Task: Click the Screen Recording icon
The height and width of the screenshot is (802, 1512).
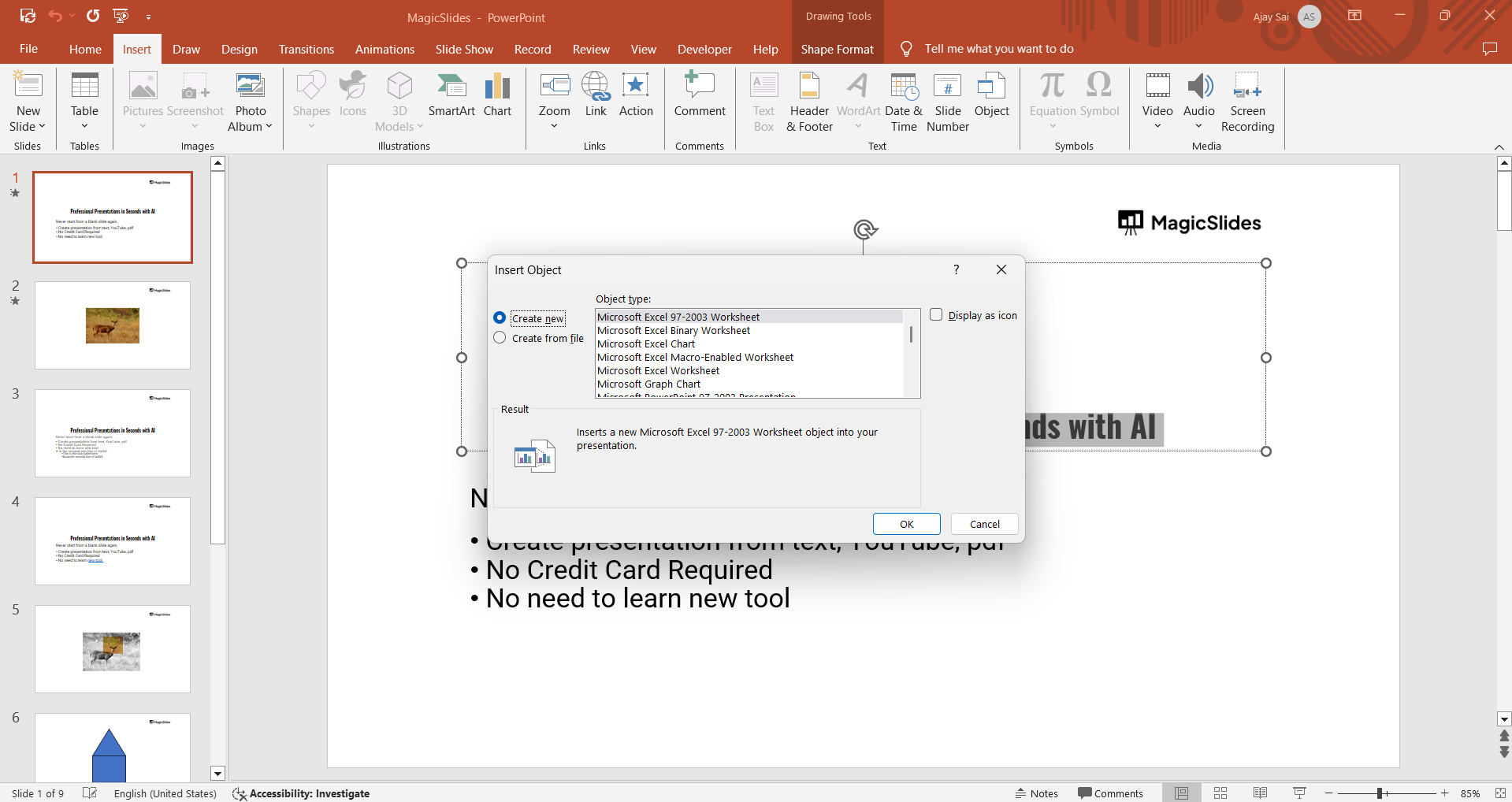Action: [x=1247, y=87]
